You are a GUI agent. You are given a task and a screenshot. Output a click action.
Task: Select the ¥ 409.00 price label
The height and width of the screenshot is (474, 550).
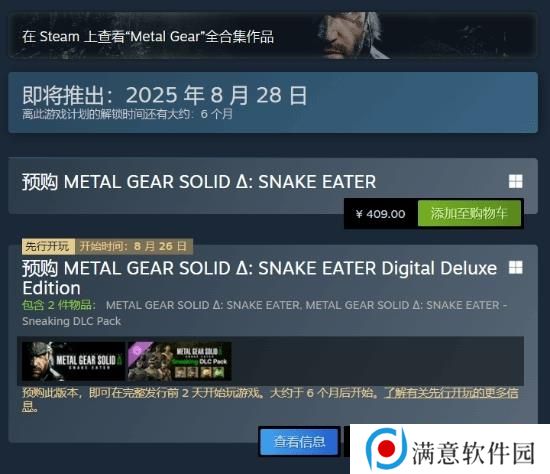381,214
